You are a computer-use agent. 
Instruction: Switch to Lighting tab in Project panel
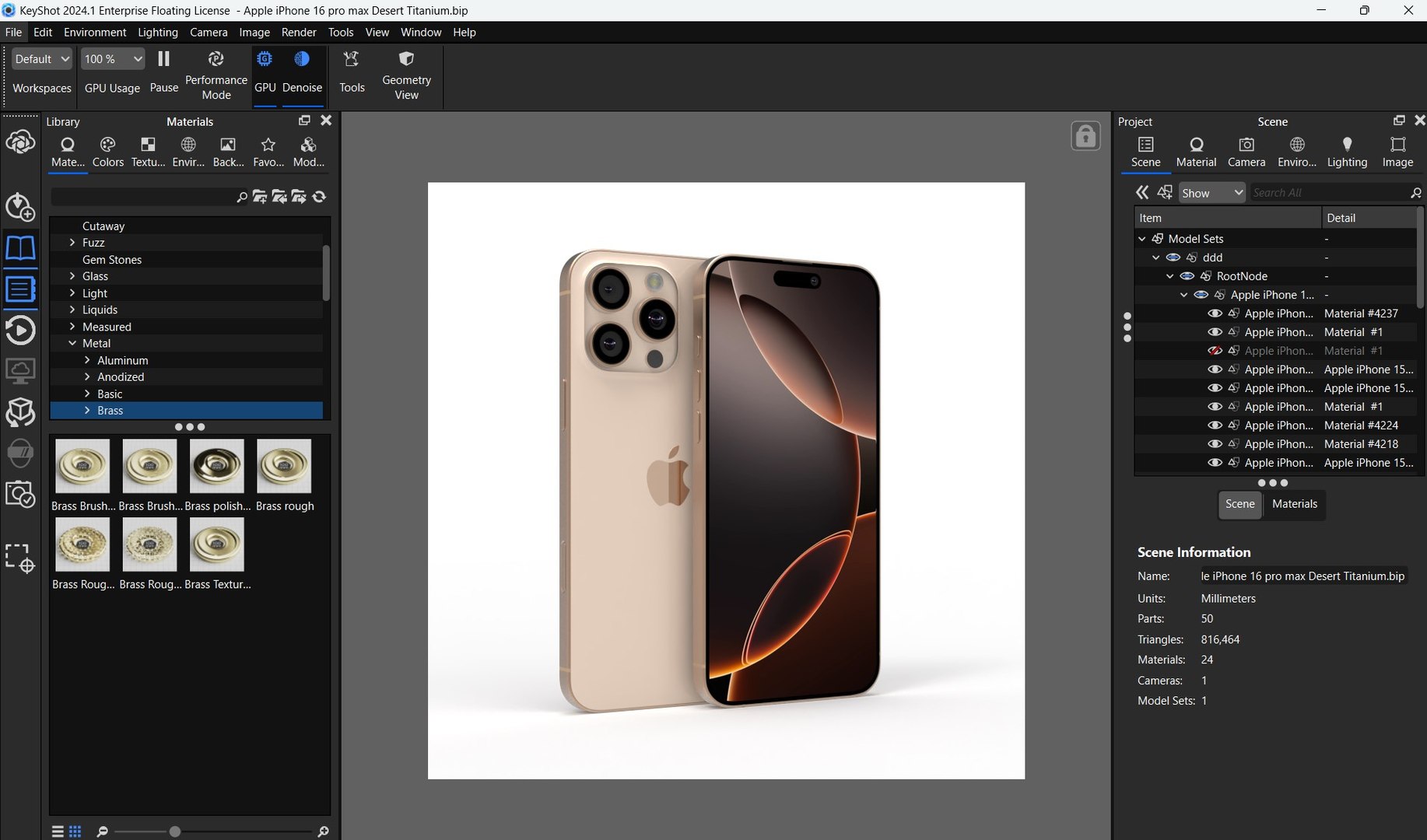1347,152
